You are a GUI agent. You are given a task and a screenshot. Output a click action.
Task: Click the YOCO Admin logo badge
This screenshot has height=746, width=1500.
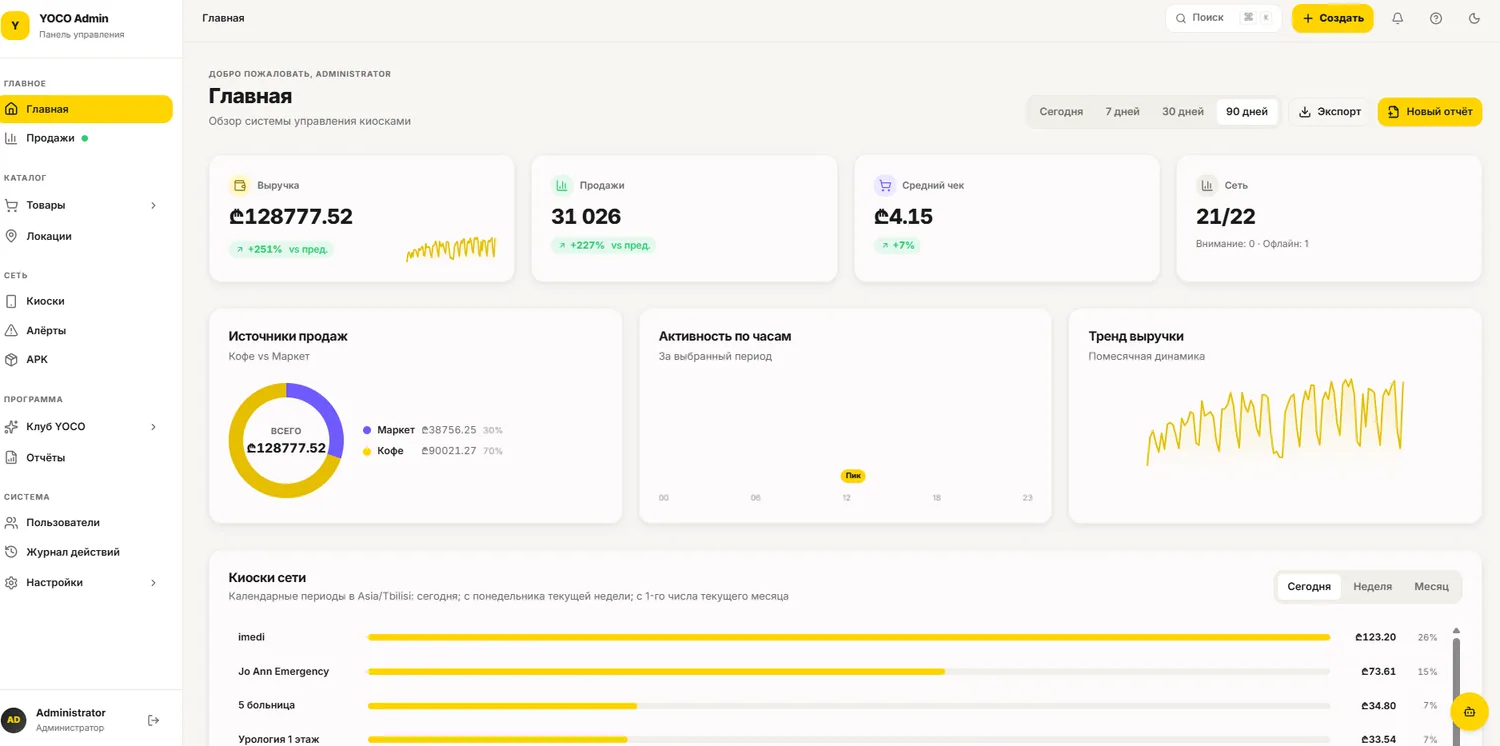coord(15,25)
